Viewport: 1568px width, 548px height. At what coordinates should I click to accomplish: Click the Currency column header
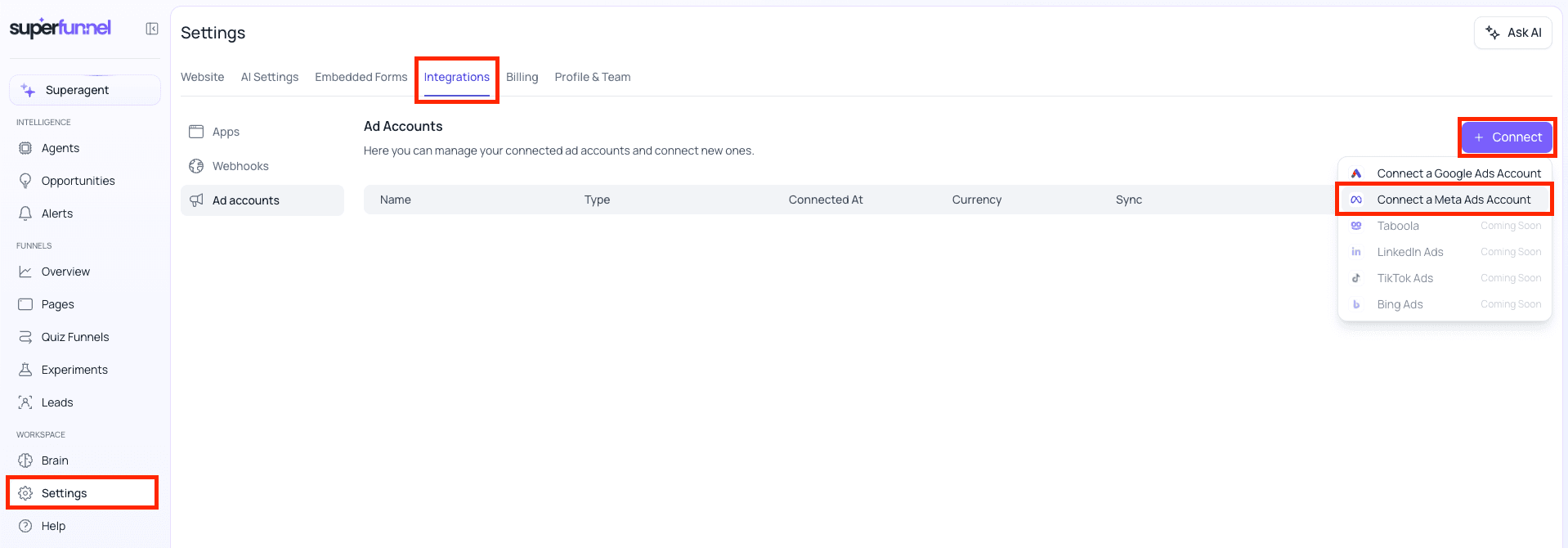(977, 200)
